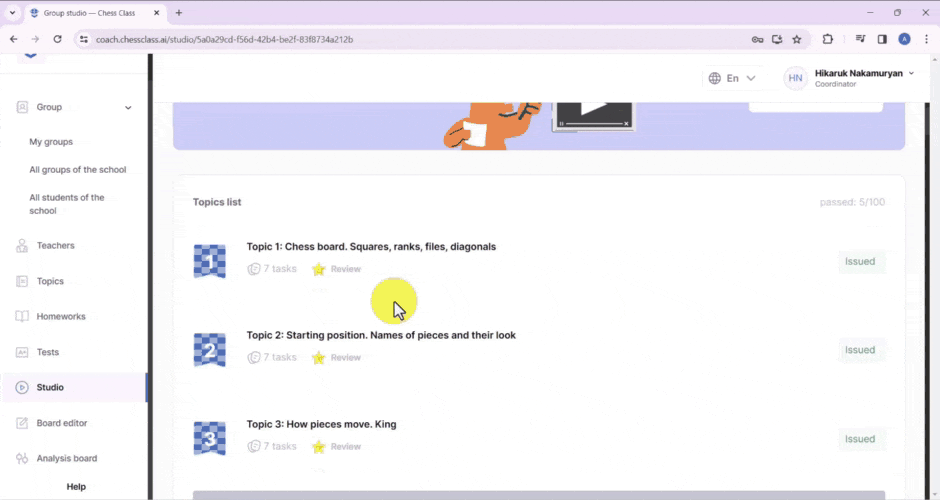
Task: Click the address bar URL
Action: point(224,40)
